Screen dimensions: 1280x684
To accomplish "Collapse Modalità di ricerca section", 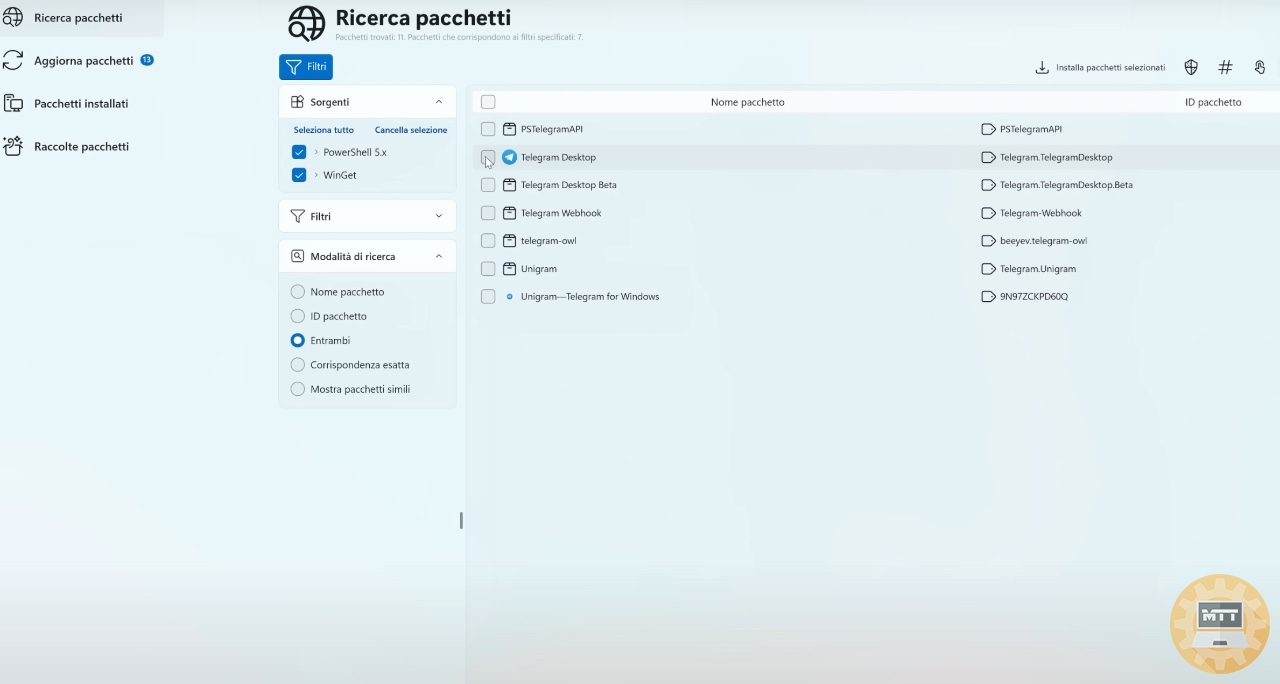I will click(x=438, y=256).
